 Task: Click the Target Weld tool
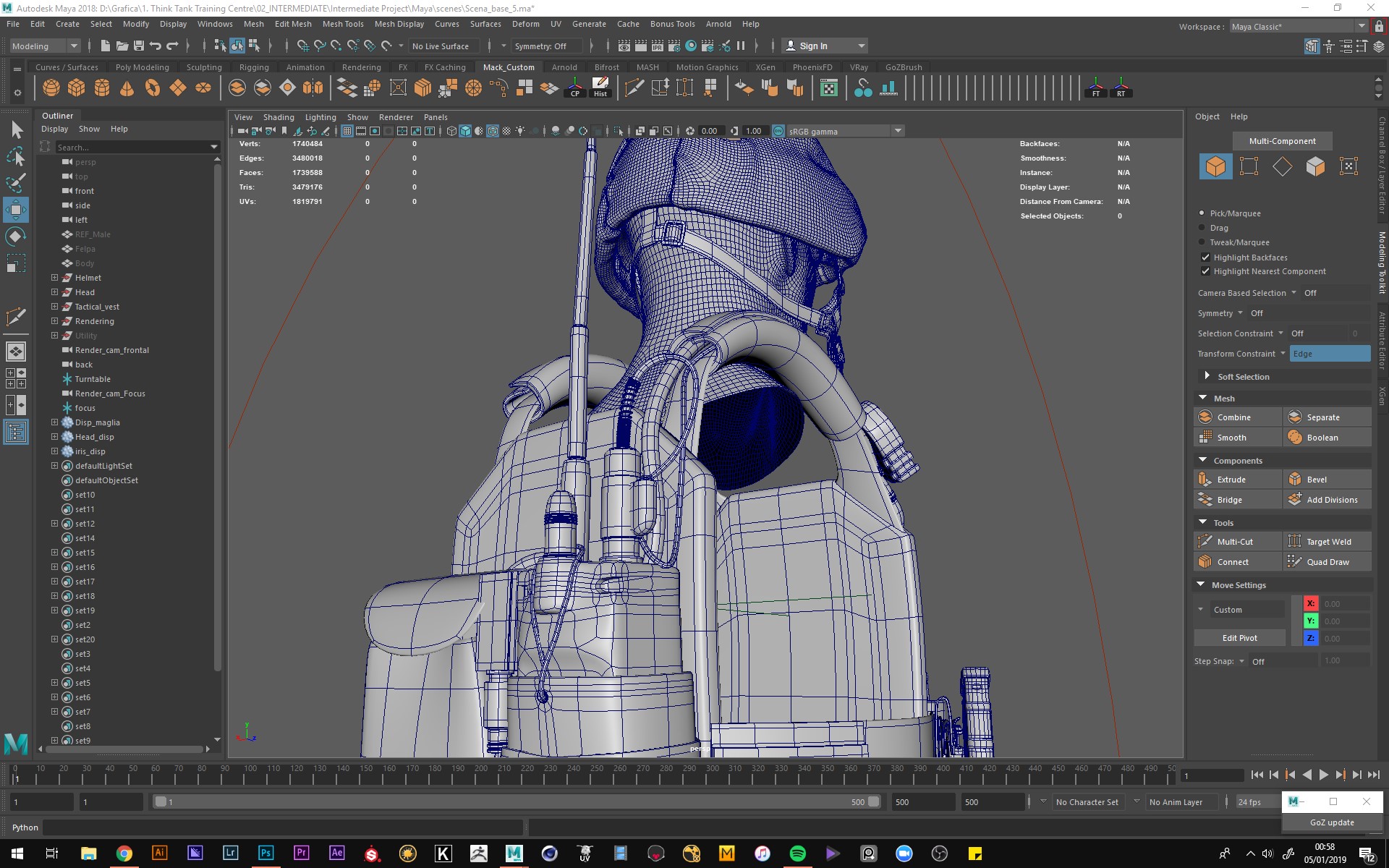pyautogui.click(x=1328, y=542)
